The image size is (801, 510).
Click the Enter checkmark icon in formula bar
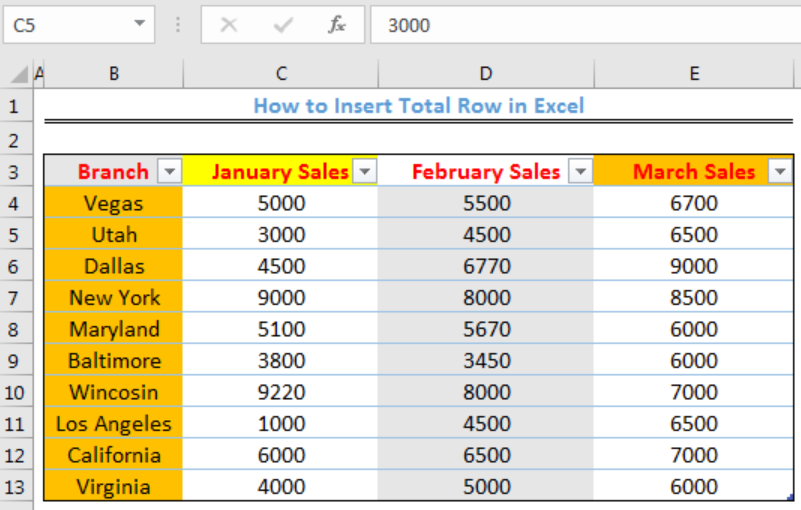[x=282, y=25]
